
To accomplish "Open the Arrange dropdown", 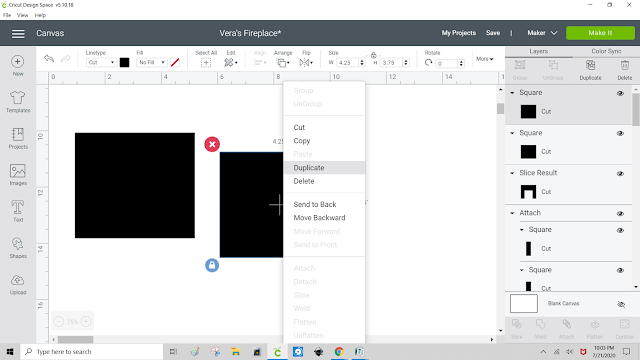I will (x=283, y=62).
